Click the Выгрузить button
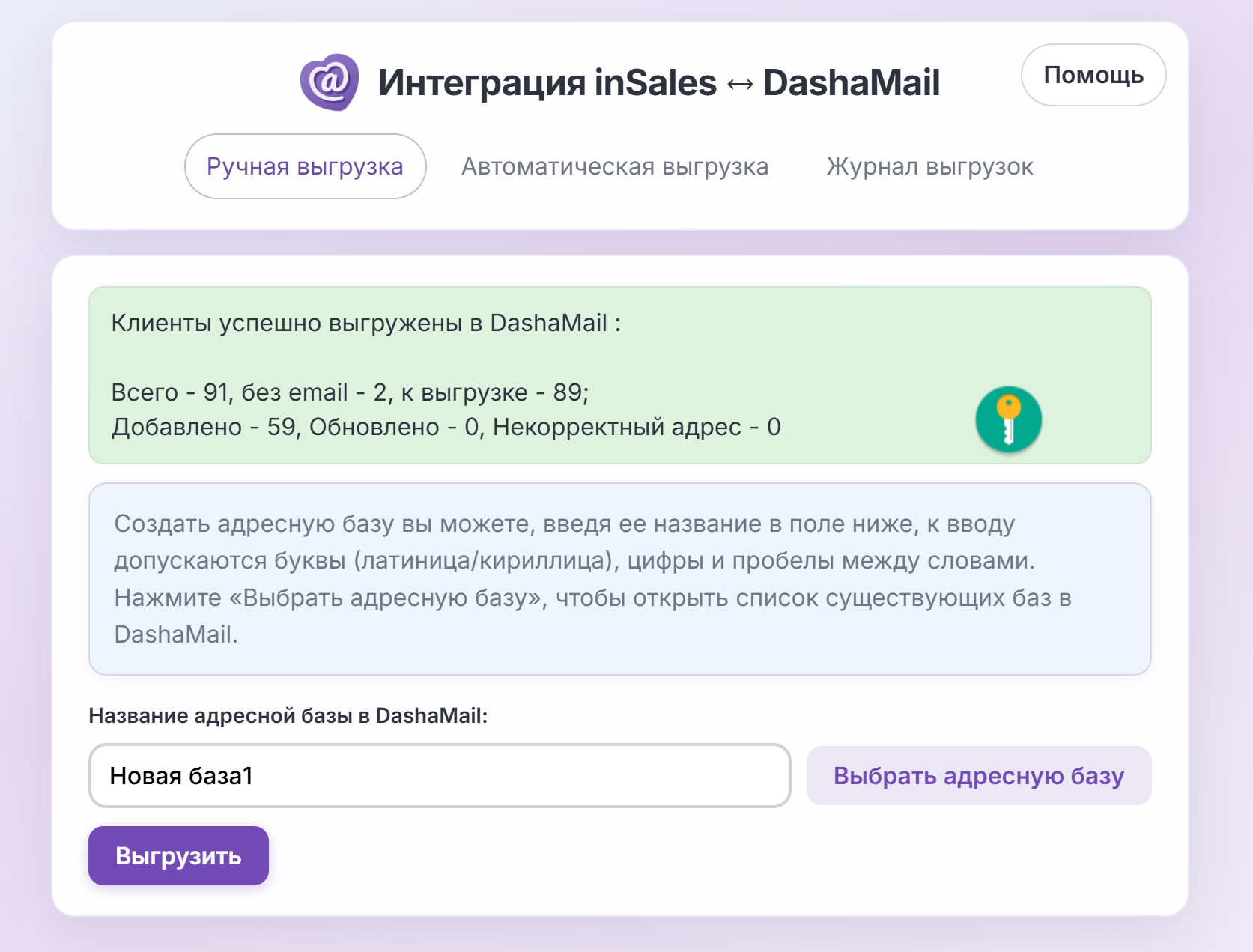The height and width of the screenshot is (952, 1253). 178,855
